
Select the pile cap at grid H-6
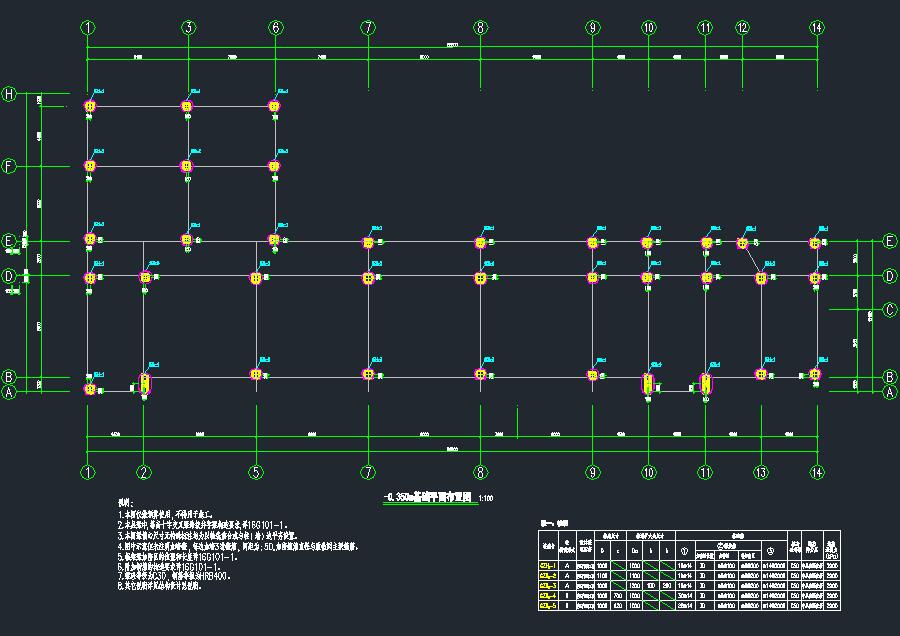pyautogui.click(x=274, y=106)
